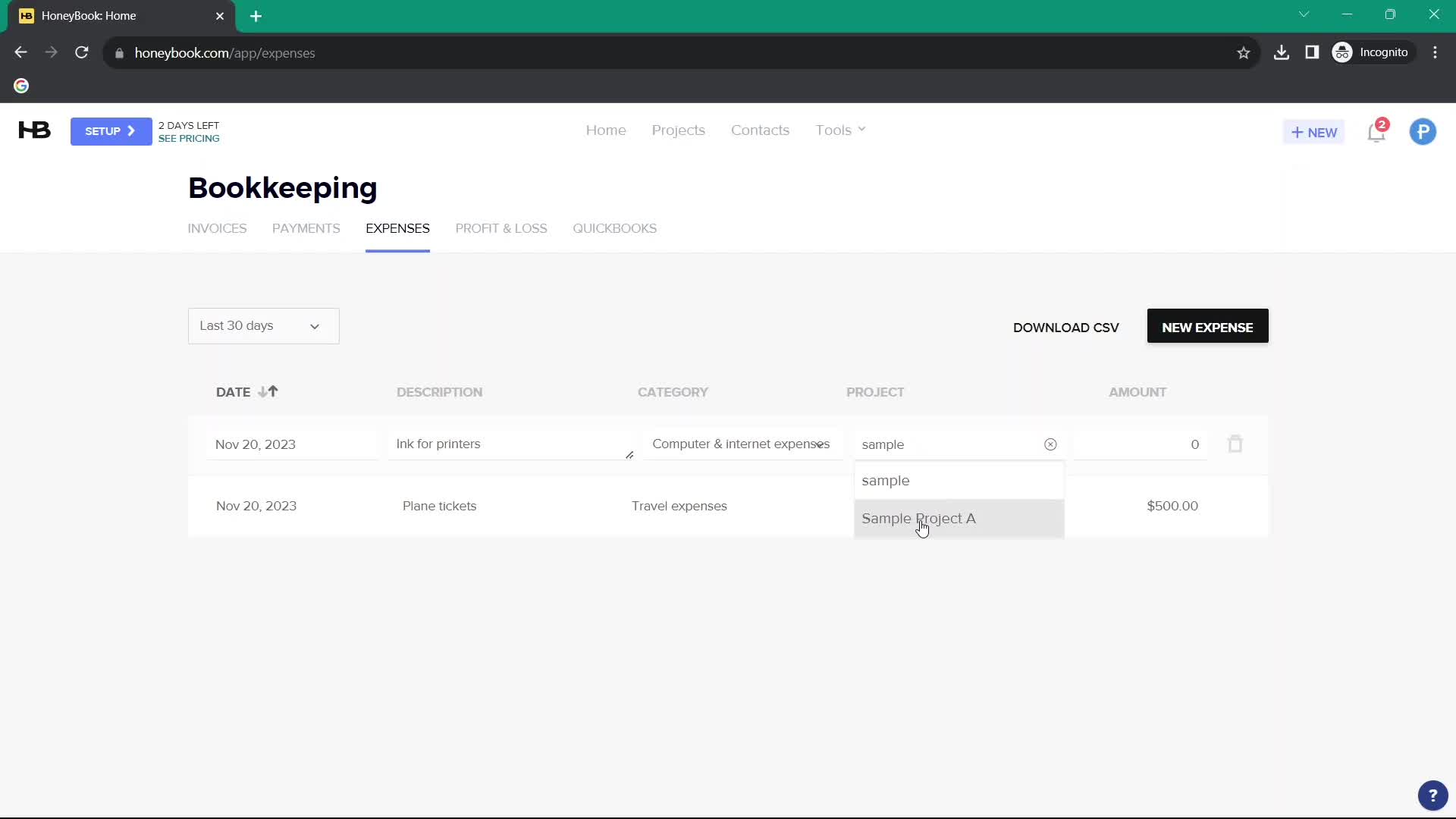
Task: Select lowercase sample suggestion option
Action: pos(959,481)
